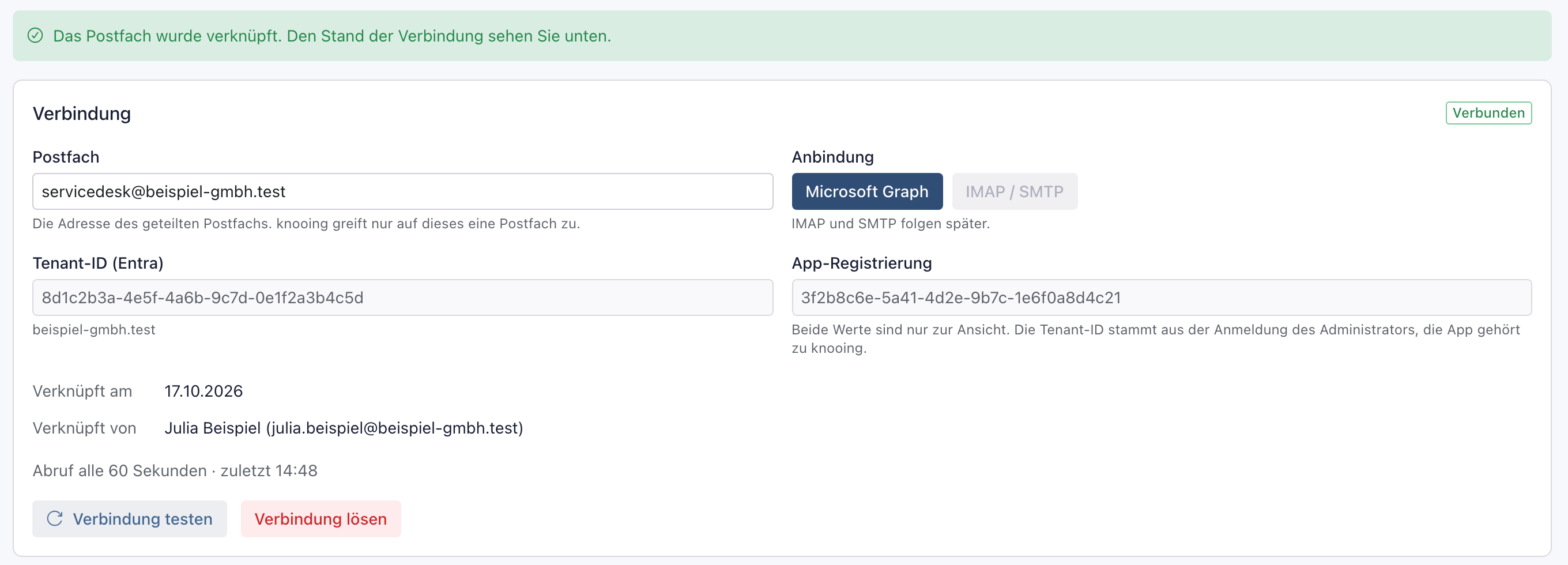
Task: Click the 'Verknüpft am' label
Action: pyautogui.click(x=82, y=391)
